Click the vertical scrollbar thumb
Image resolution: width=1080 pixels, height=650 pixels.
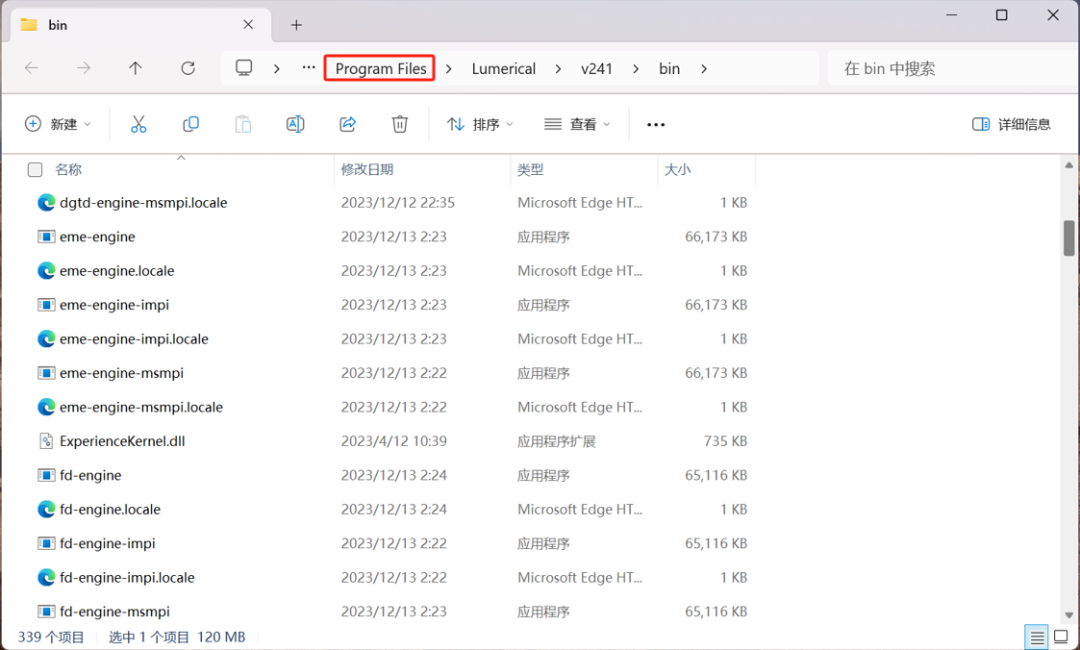(x=1068, y=238)
